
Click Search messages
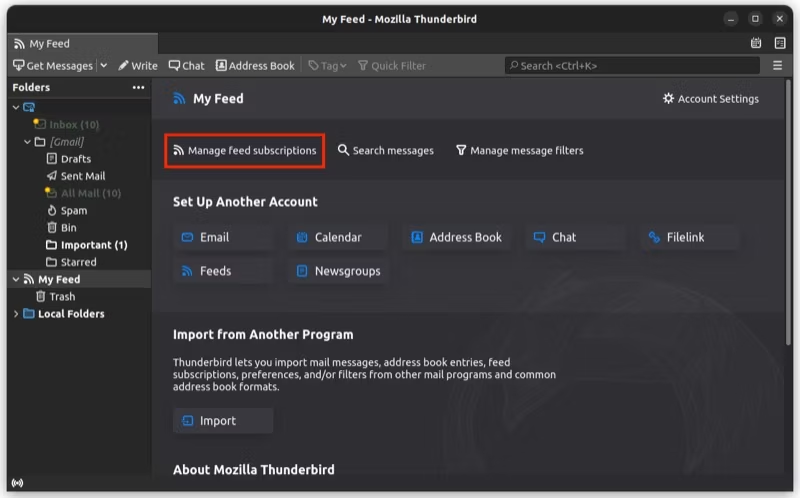(x=386, y=151)
